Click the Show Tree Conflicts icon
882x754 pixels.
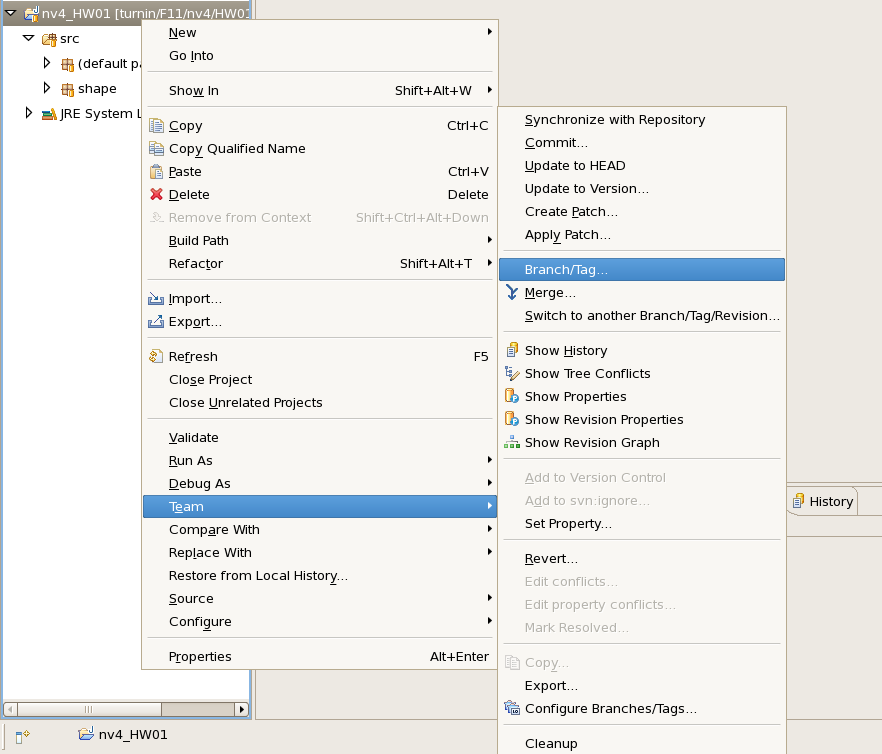[x=512, y=373]
